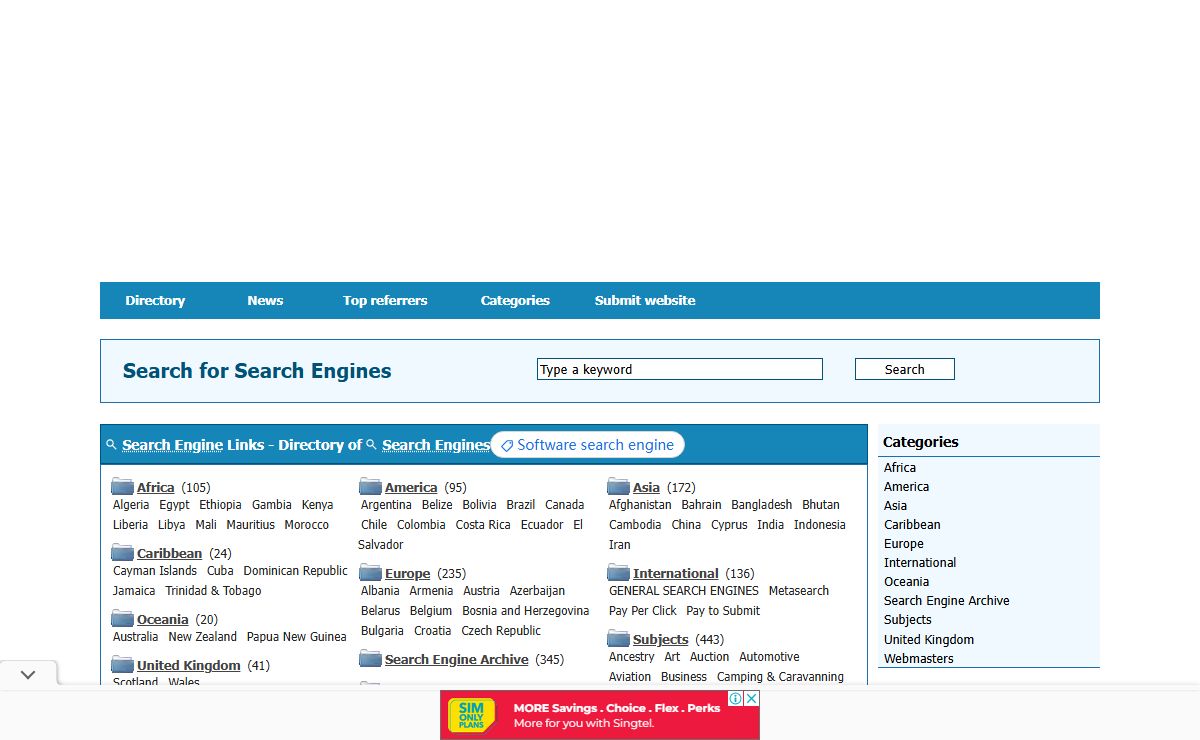This screenshot has width=1200, height=740.
Task: Click the Search button
Action: [x=905, y=369]
